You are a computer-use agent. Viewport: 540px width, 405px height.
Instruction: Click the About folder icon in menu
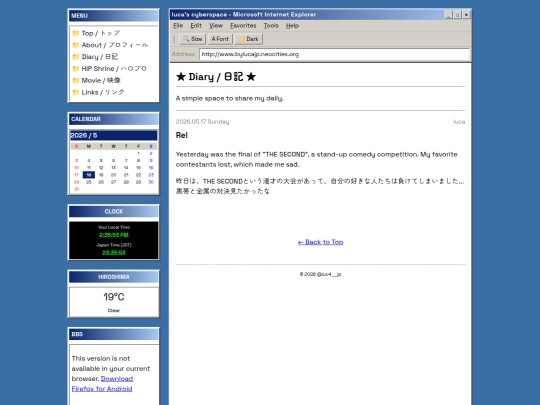(x=76, y=45)
